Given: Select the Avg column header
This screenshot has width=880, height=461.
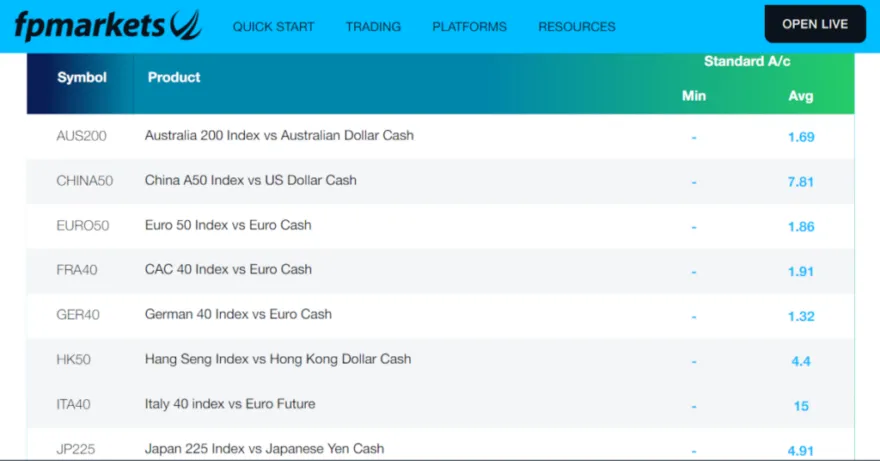Looking at the screenshot, I should (800, 96).
